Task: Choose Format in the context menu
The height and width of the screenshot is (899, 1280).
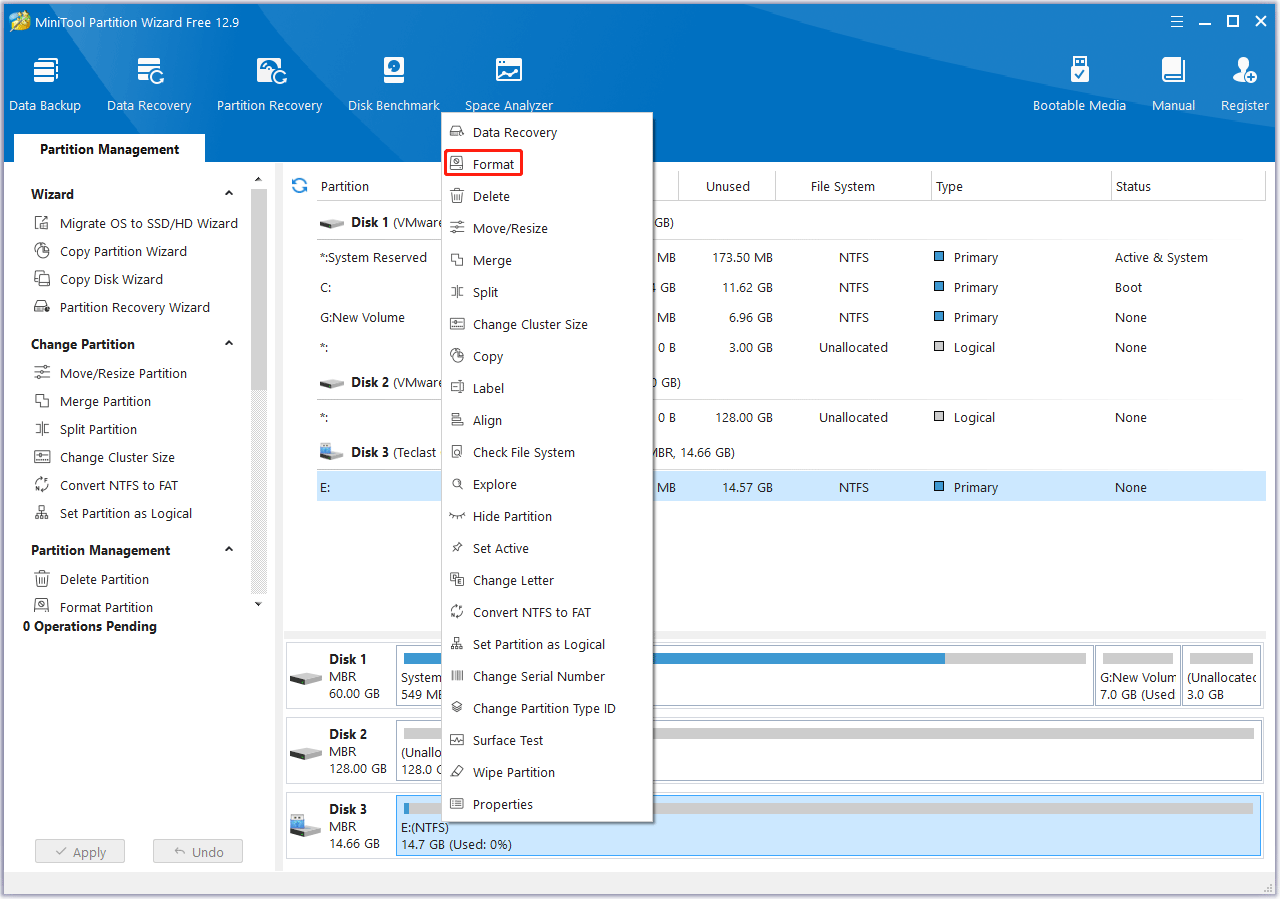Action: (x=493, y=164)
